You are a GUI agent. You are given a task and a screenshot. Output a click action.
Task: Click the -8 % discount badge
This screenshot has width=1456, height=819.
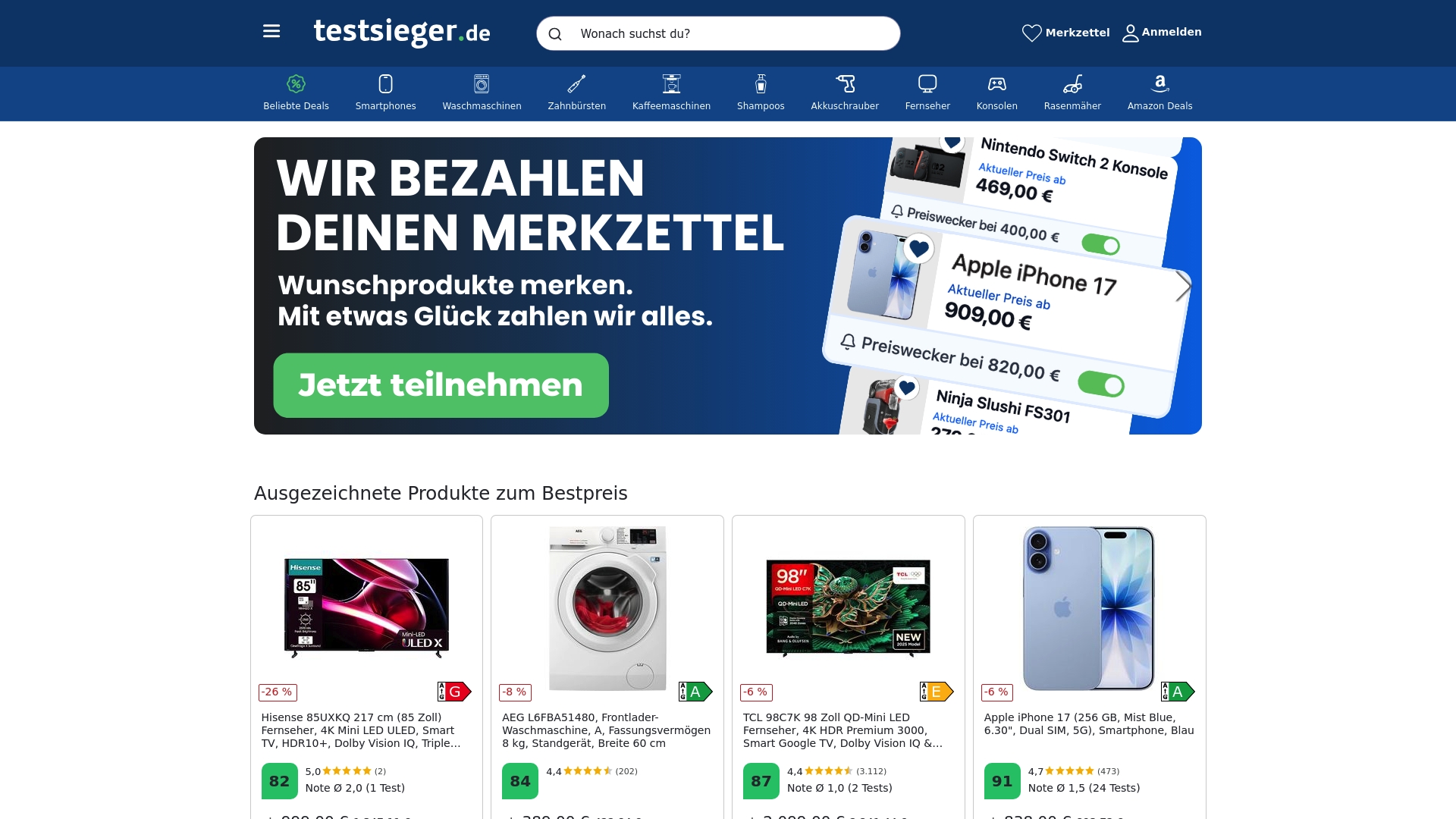coord(515,692)
